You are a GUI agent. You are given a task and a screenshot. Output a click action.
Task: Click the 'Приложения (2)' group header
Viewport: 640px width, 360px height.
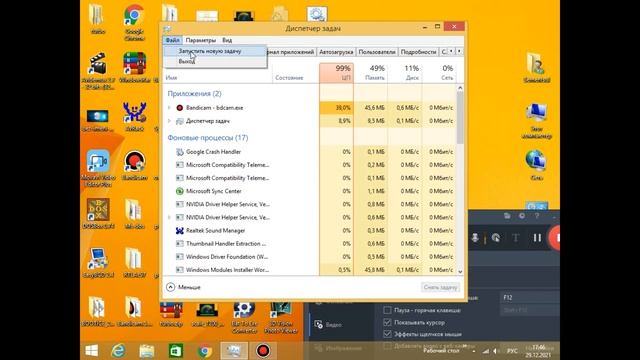click(194, 93)
